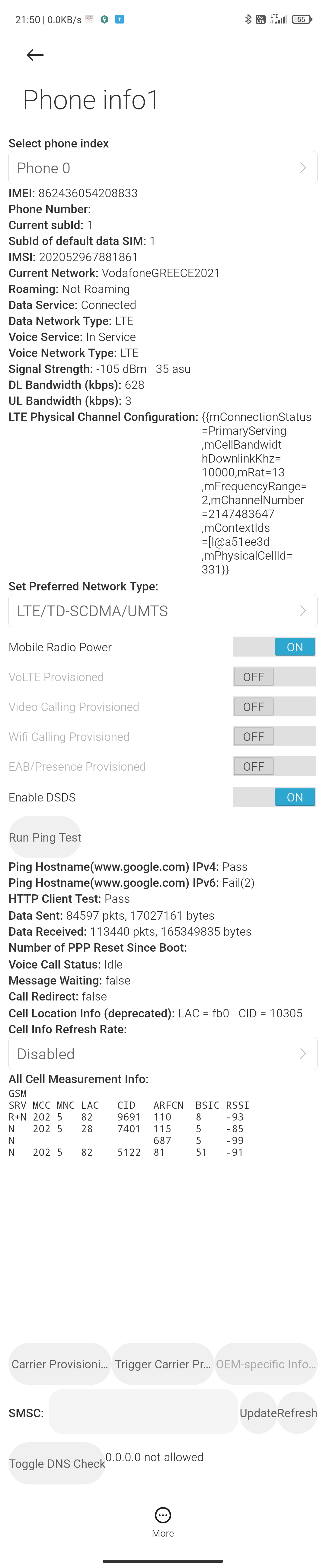This screenshot has width=326, height=1568.
Task: Expand the LTE/TD-SCDMA/UMTS network type dropdown
Action: pyautogui.click(x=163, y=611)
